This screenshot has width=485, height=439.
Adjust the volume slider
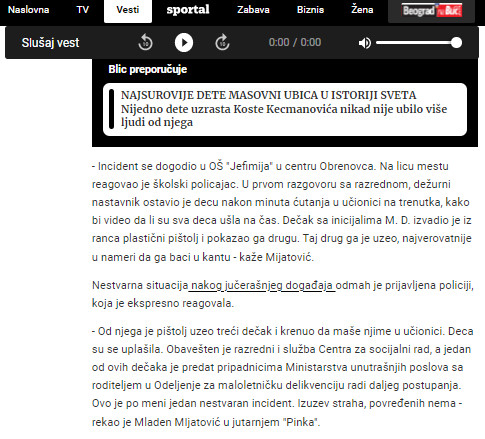point(419,43)
